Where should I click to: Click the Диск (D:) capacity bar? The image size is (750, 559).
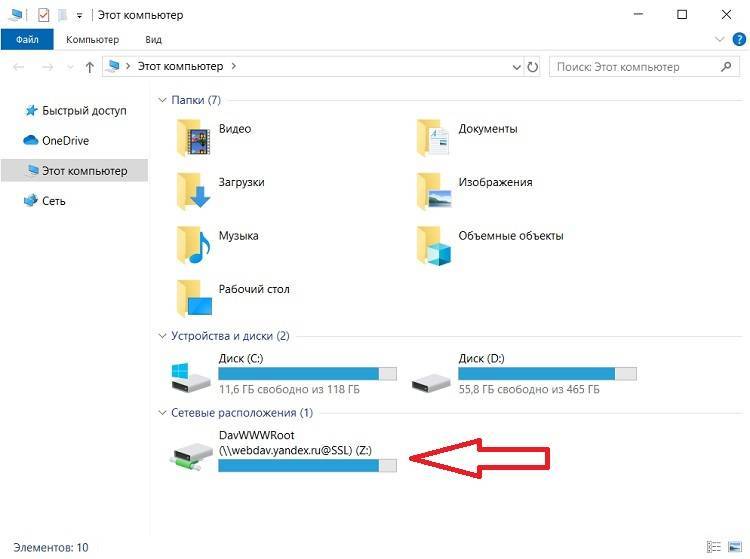[x=547, y=373]
